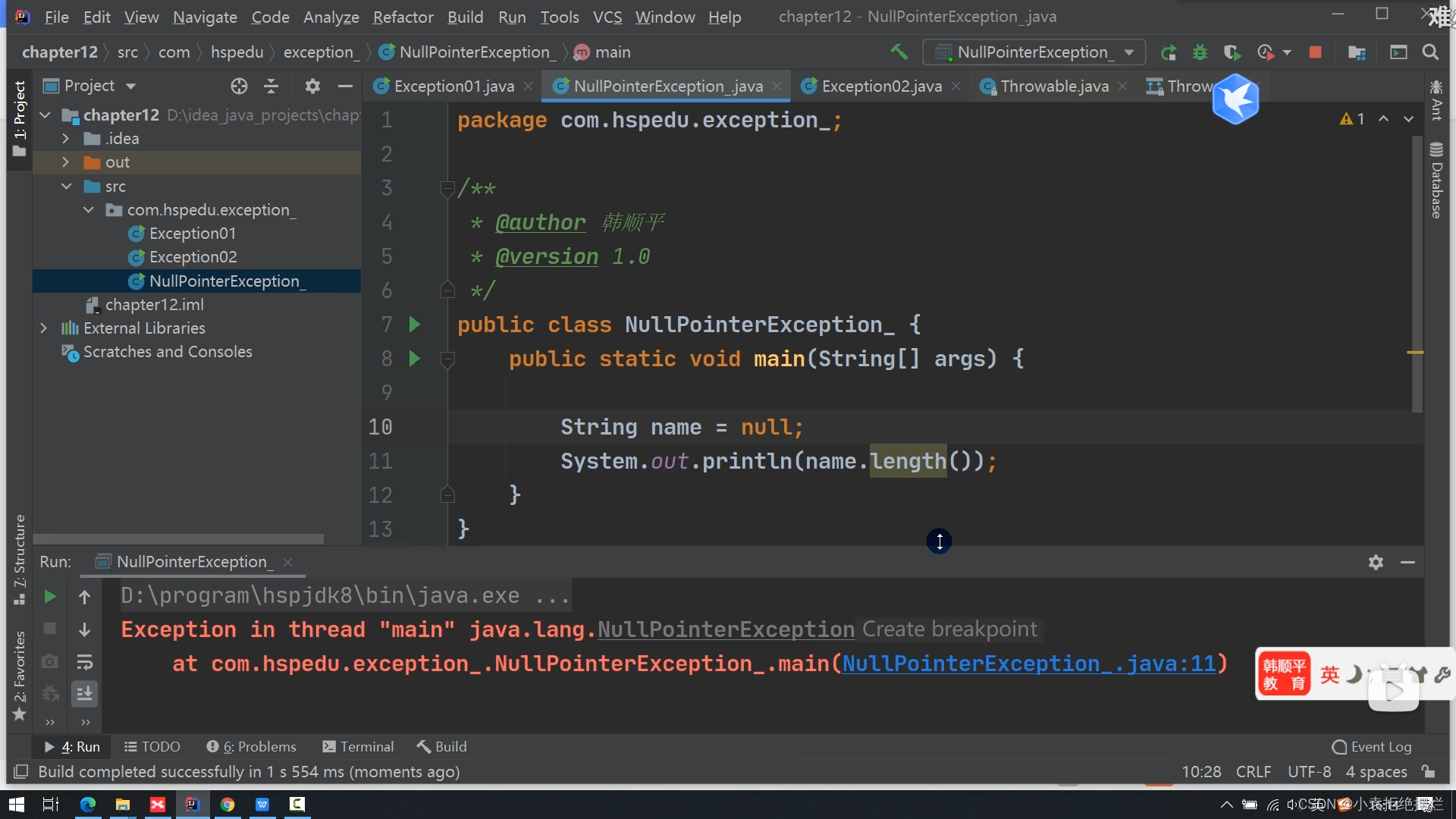This screenshot has height=819, width=1456.
Task: Toggle the Z: Structure tool window
Action: tap(20, 560)
